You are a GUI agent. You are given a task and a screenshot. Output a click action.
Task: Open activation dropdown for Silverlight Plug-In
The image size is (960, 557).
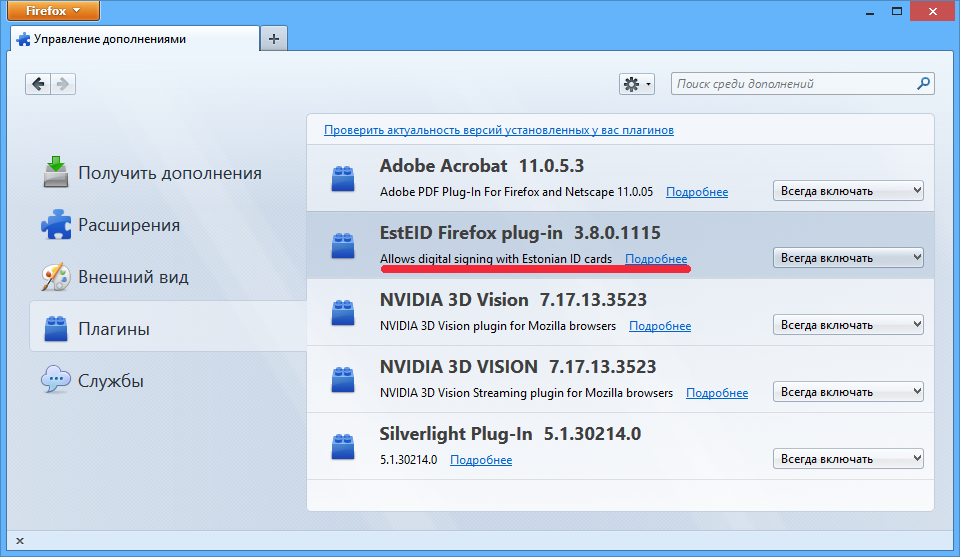(x=848, y=458)
